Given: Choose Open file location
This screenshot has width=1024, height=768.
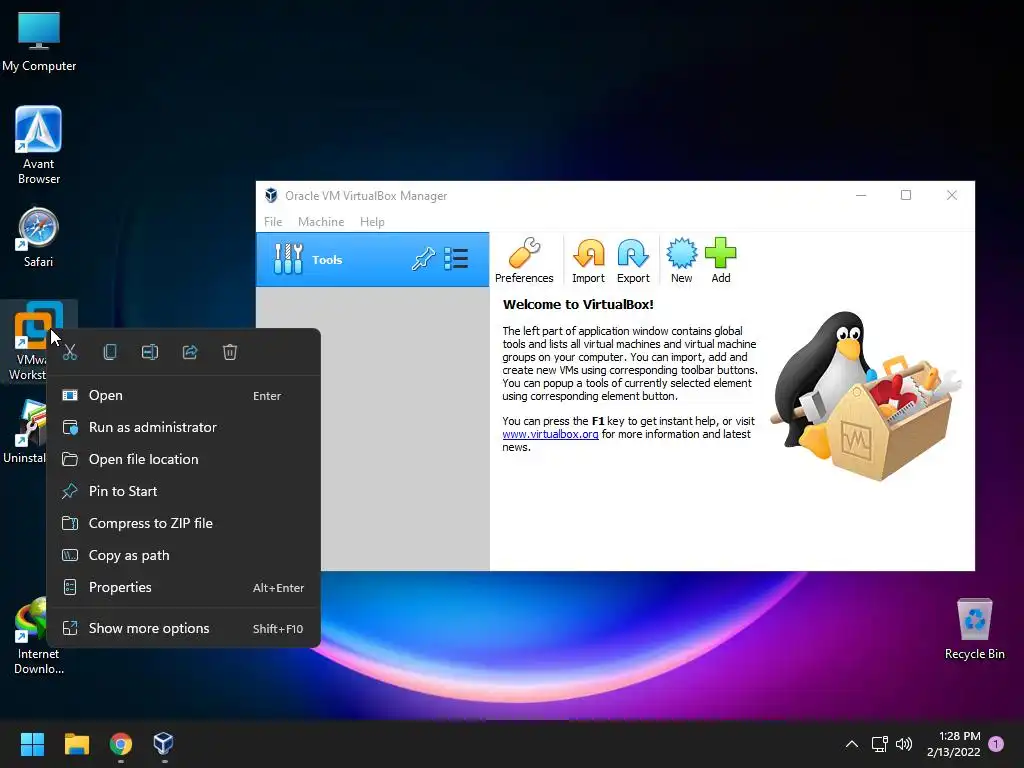Looking at the screenshot, I should pyautogui.click(x=184, y=459).
